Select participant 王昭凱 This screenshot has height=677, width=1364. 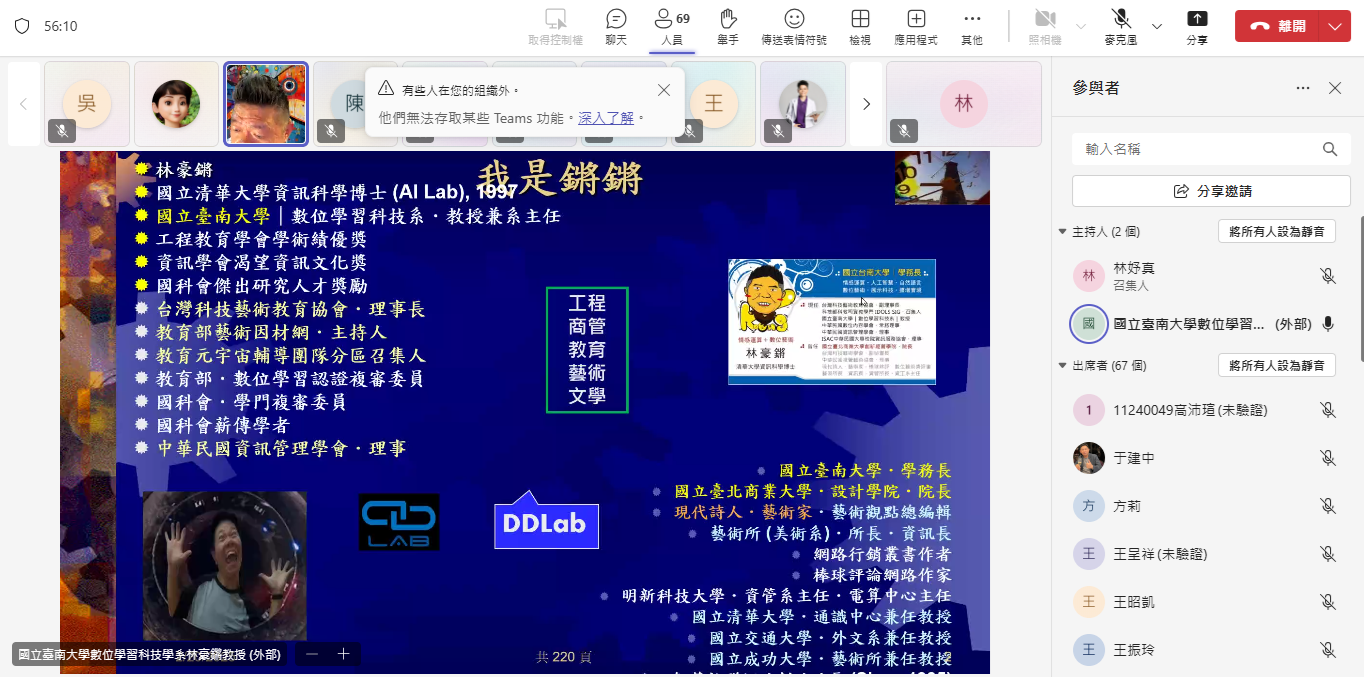tap(1207, 602)
